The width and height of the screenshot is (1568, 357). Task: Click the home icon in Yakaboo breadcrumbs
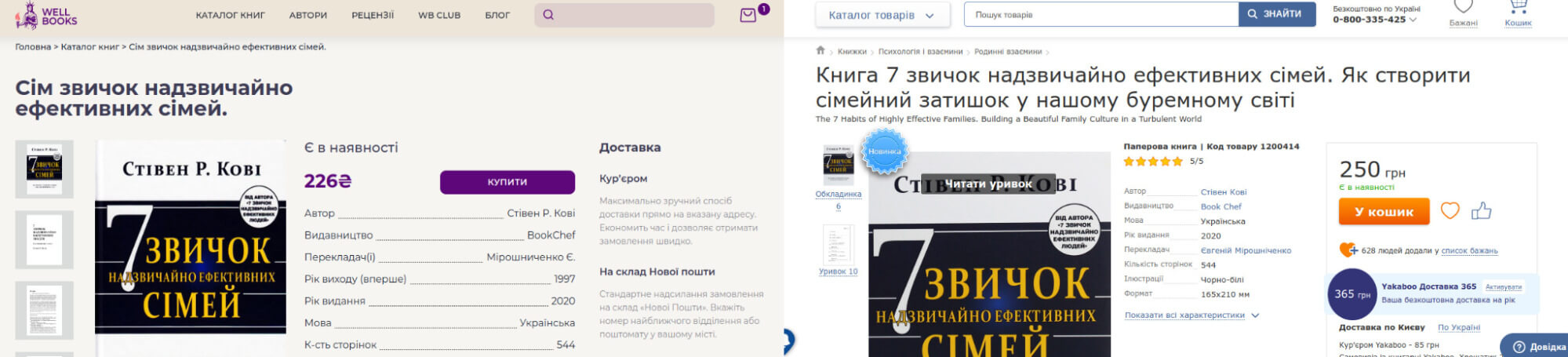click(820, 50)
